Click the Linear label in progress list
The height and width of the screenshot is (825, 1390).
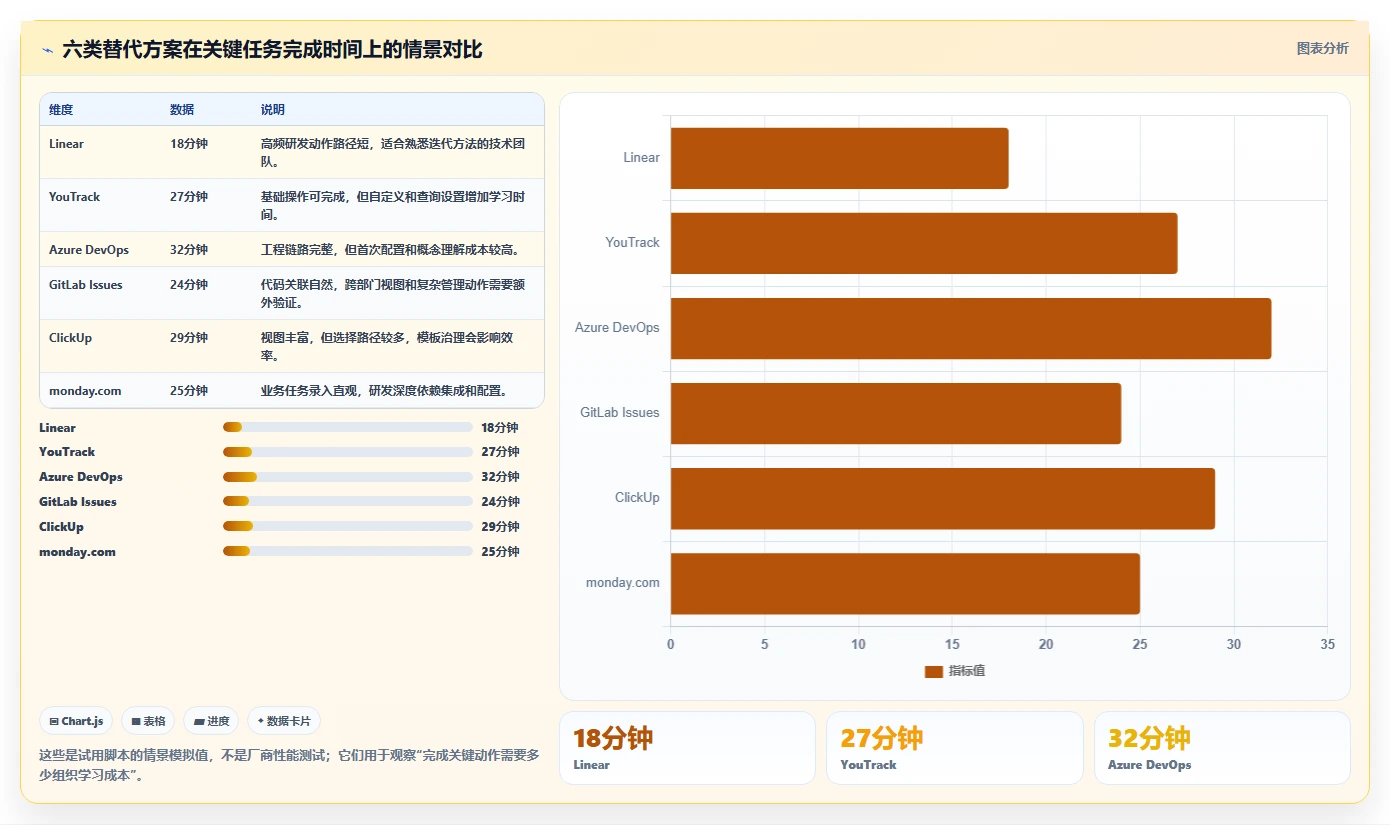(58, 428)
